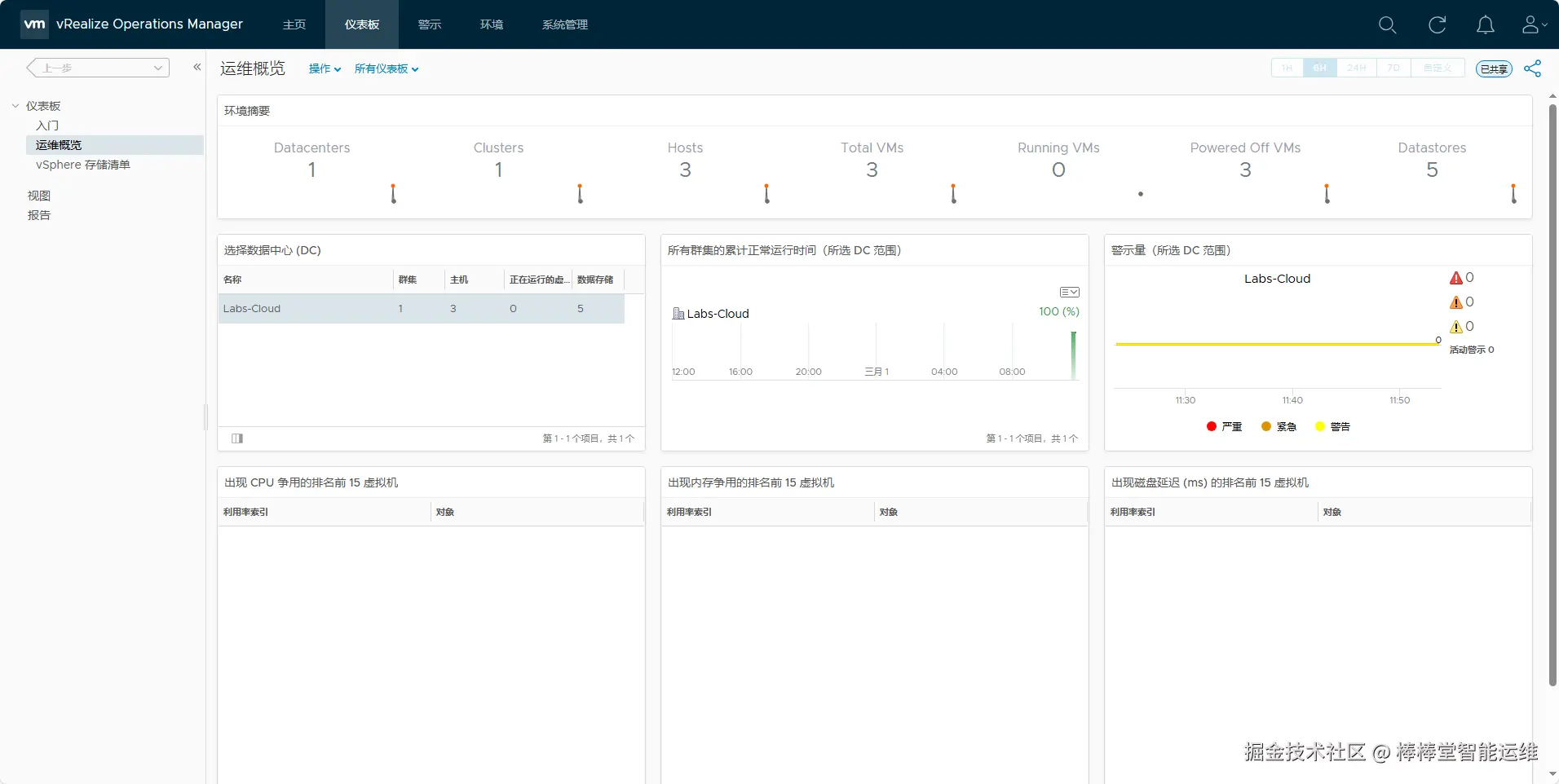The height and width of the screenshot is (784, 1559).
Task: Select the 自定义 custom time range
Action: click(x=1438, y=68)
